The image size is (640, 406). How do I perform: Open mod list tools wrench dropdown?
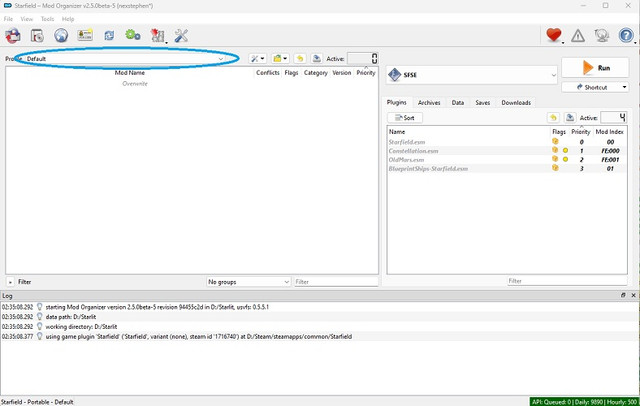(258, 59)
